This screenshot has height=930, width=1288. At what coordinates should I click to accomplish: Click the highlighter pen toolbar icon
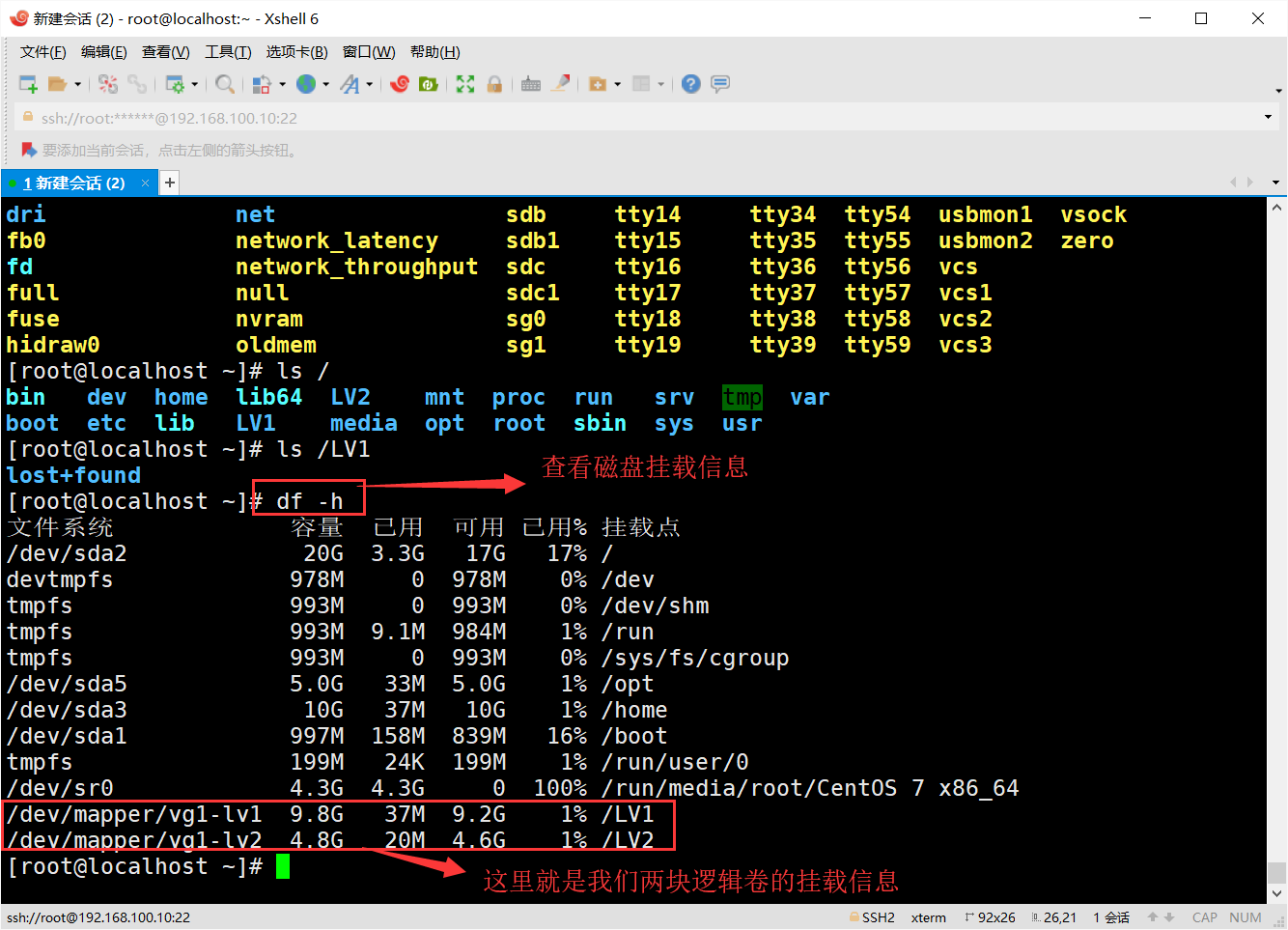560,84
